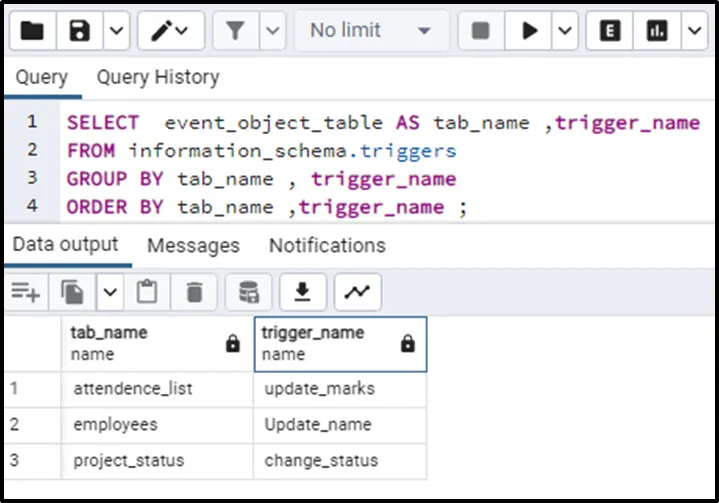Stop the running query
The width and height of the screenshot is (719, 503).
click(x=481, y=31)
